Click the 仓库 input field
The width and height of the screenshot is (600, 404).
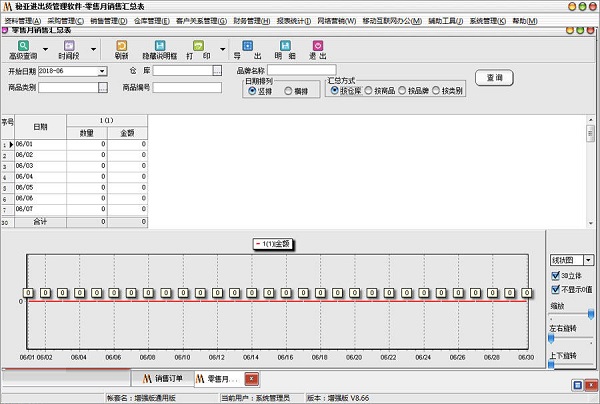click(183, 70)
